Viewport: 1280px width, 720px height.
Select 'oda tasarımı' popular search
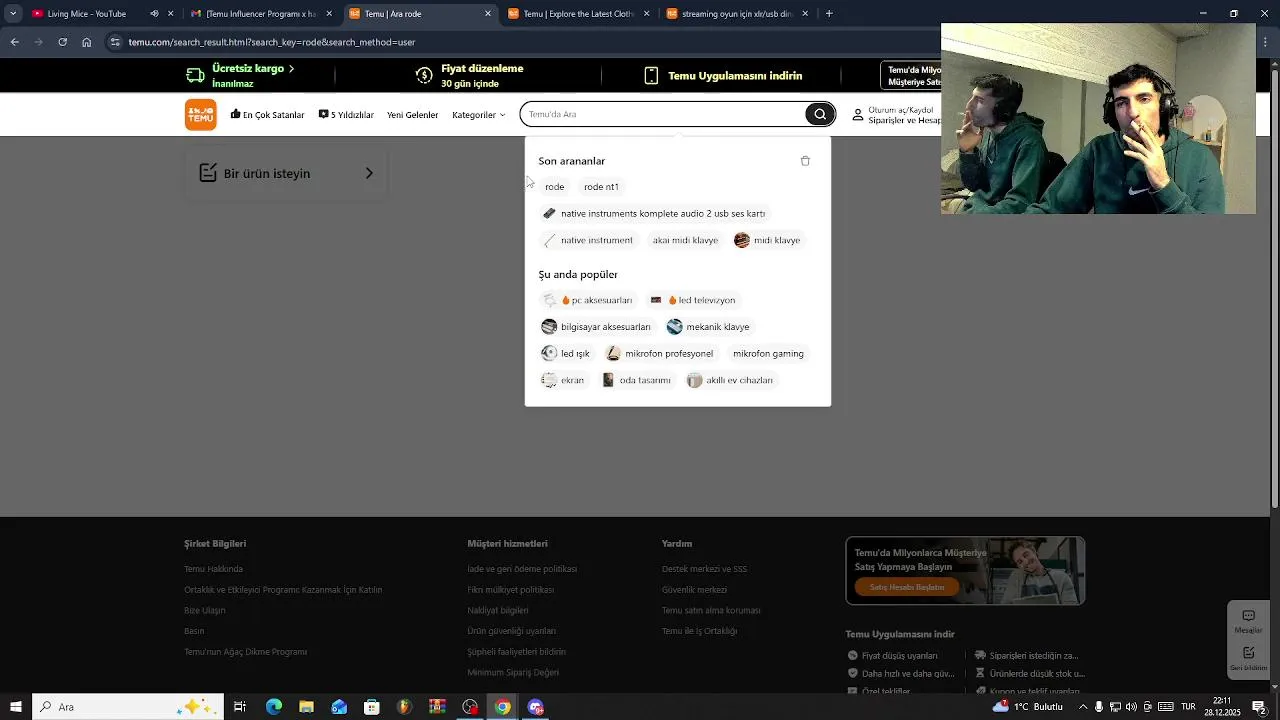pyautogui.click(x=636, y=380)
